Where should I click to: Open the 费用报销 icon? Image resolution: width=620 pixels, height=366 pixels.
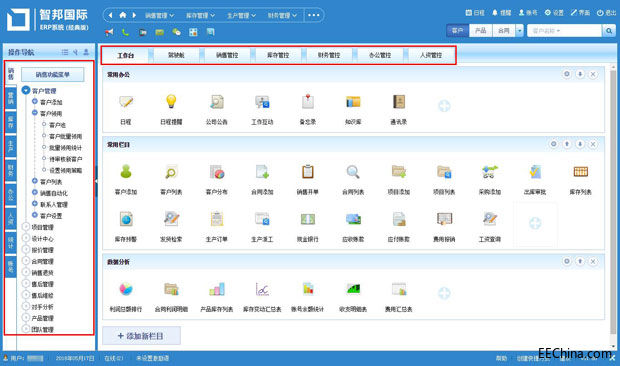[444, 219]
